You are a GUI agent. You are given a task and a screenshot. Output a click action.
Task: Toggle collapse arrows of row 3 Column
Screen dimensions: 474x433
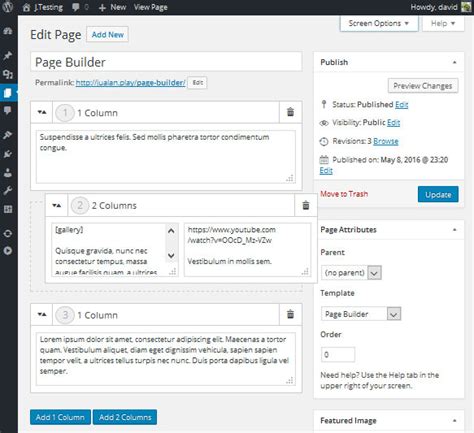(x=42, y=314)
